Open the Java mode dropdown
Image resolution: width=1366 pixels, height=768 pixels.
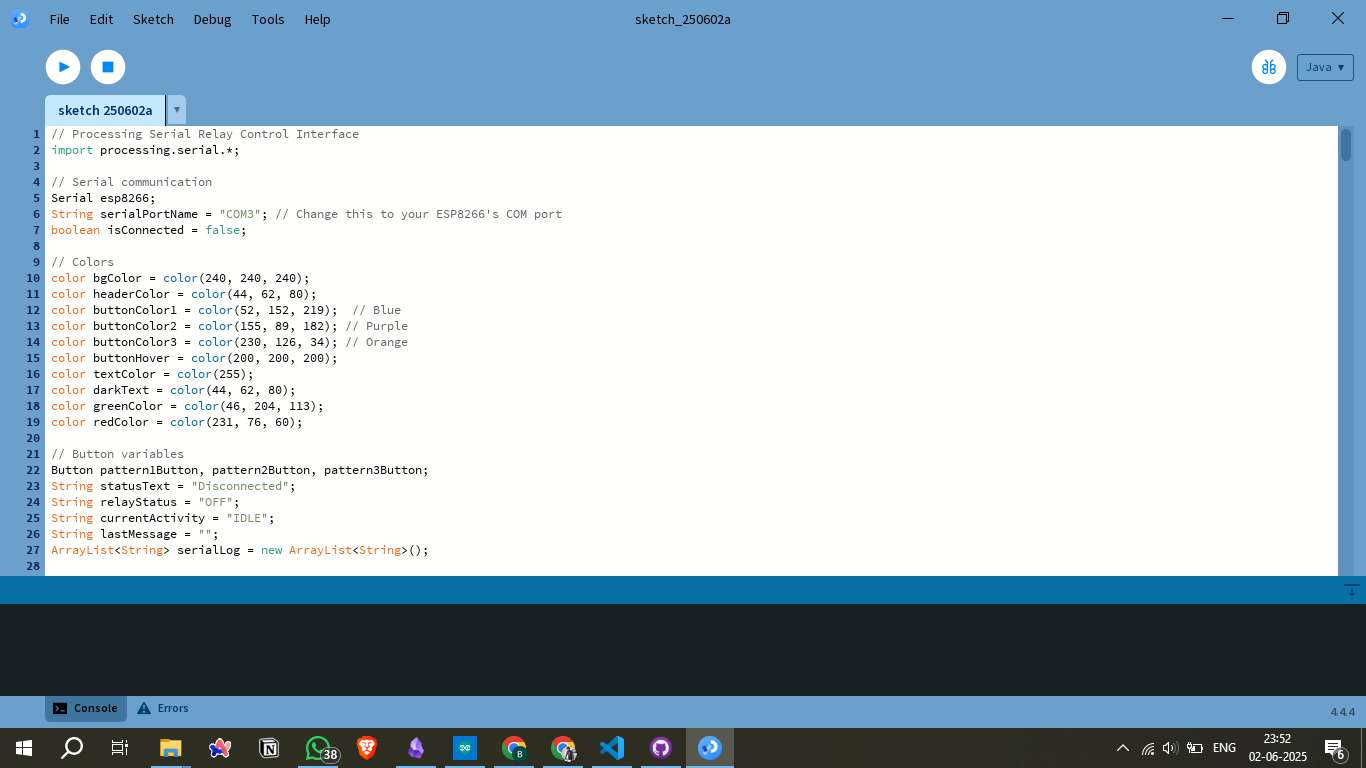(x=1325, y=67)
